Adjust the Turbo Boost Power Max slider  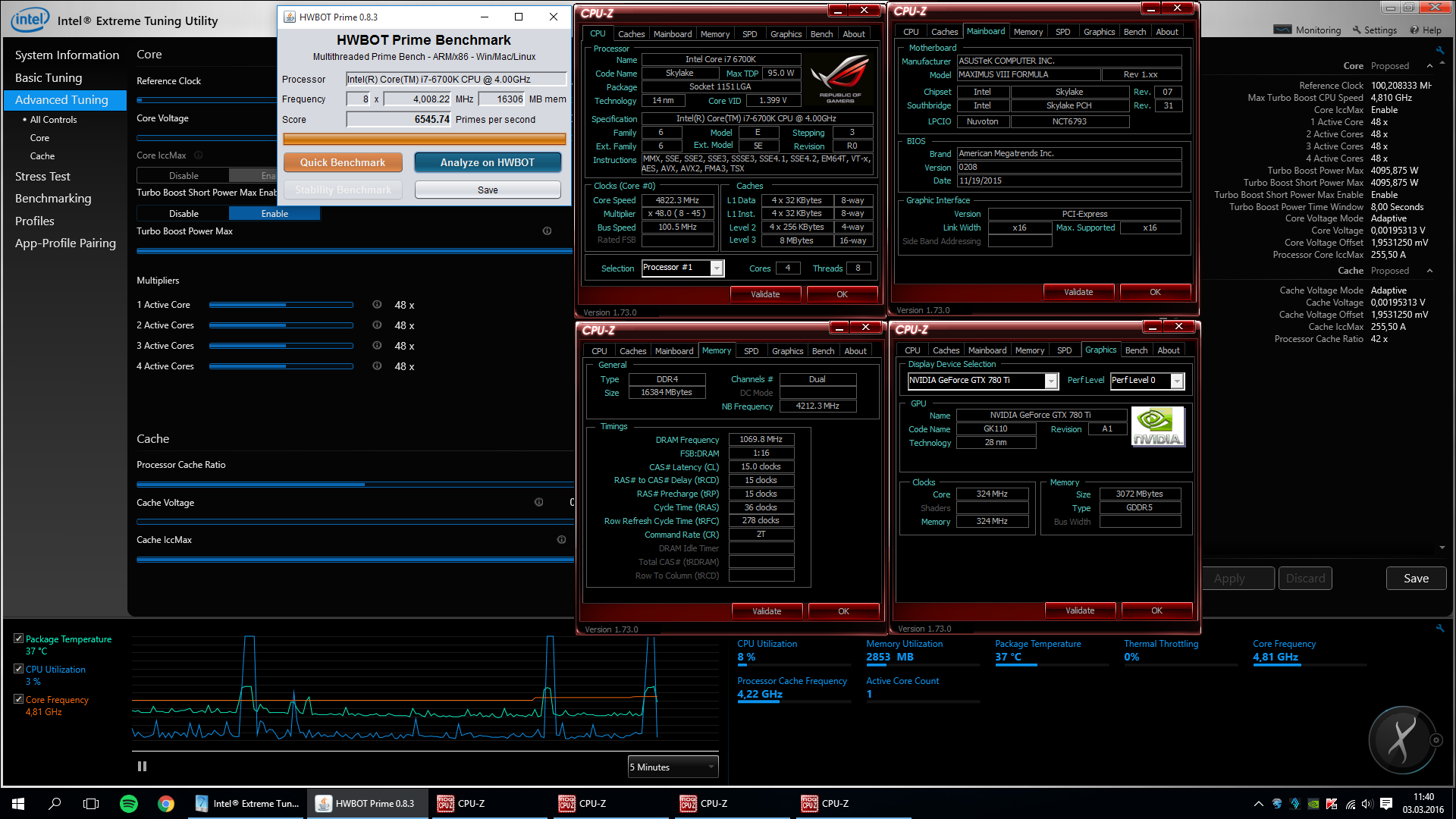pos(354,251)
